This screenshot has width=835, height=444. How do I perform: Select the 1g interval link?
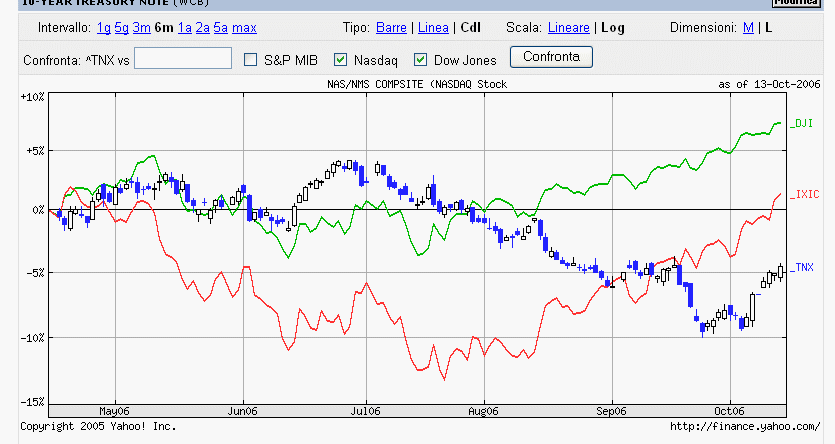[x=104, y=28]
